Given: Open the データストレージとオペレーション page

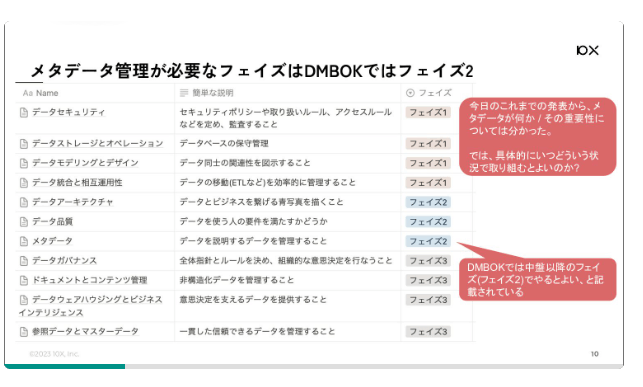Looking at the screenshot, I should click(98, 143).
